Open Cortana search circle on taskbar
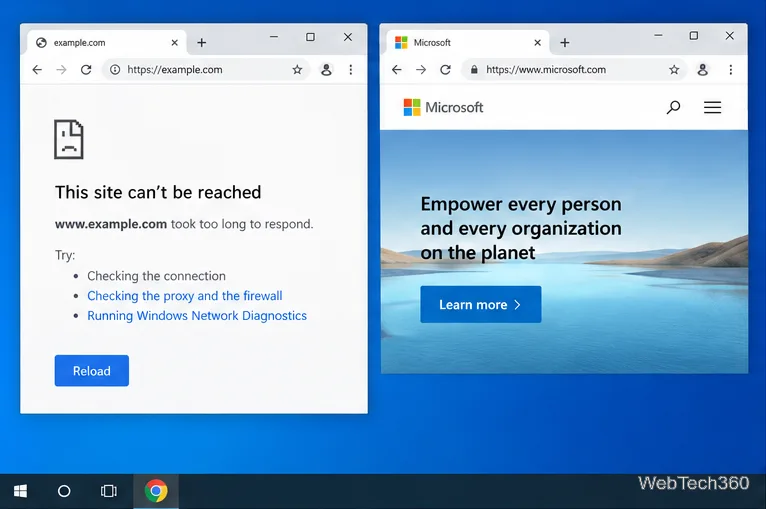This screenshot has height=509, width=766. (x=64, y=491)
